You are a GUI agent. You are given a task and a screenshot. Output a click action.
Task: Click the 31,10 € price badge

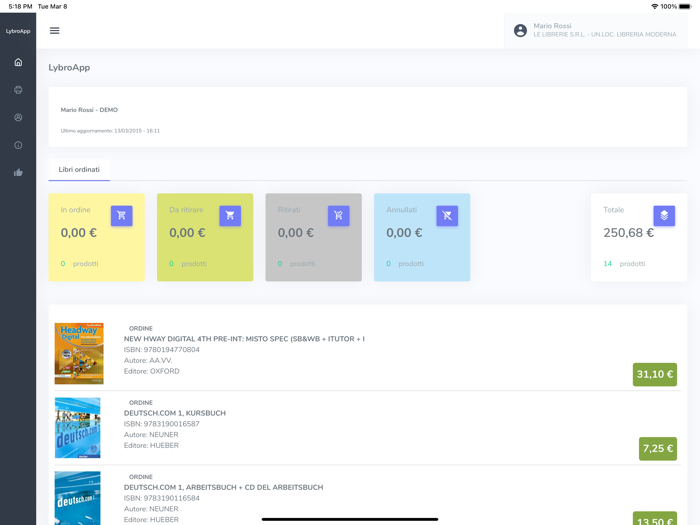click(654, 374)
